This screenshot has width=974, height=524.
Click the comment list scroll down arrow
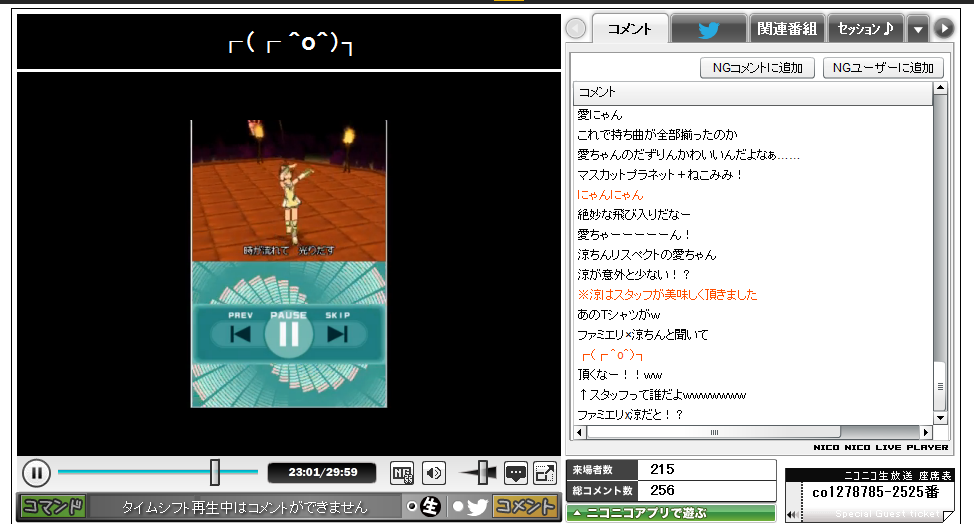[940, 418]
